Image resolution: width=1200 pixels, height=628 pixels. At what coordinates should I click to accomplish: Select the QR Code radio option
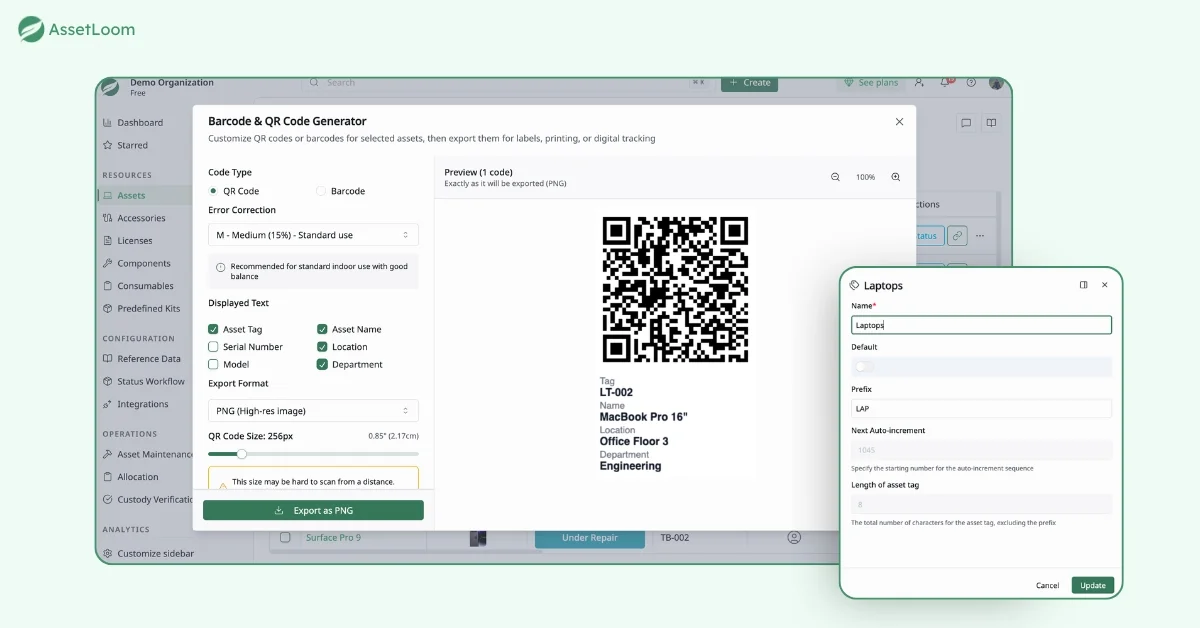point(213,191)
